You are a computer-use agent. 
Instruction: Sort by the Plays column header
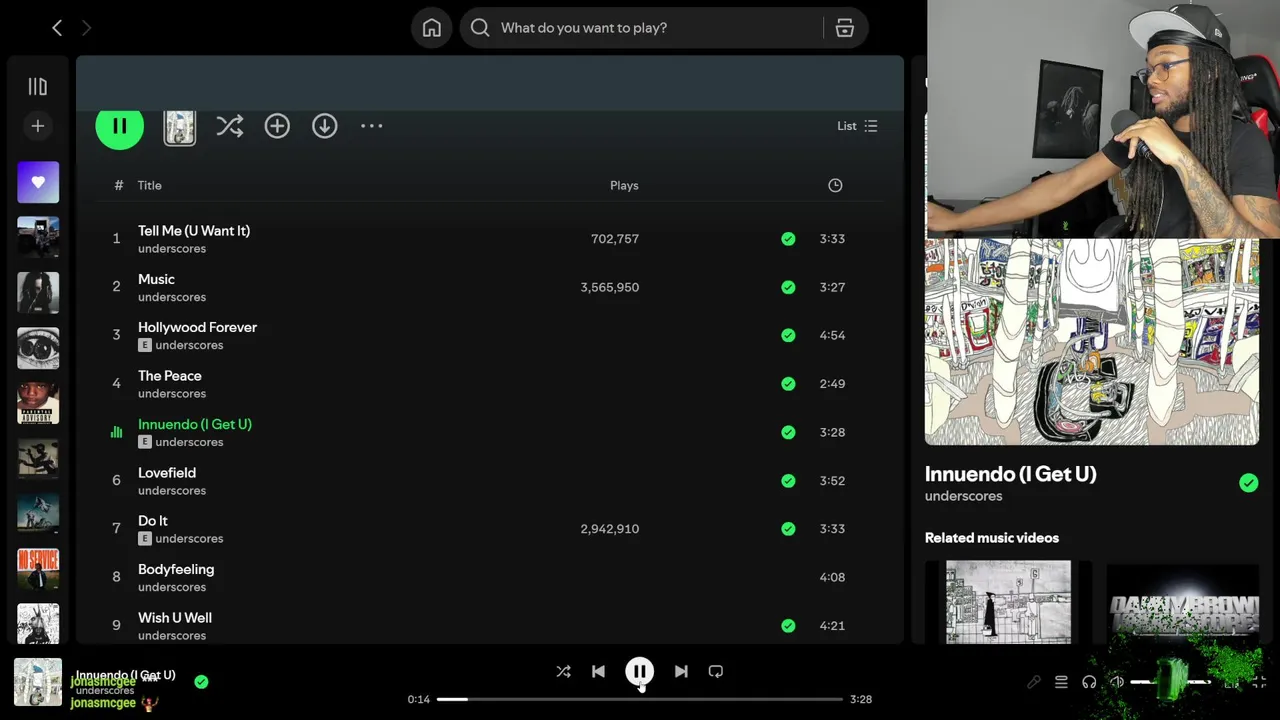(624, 185)
